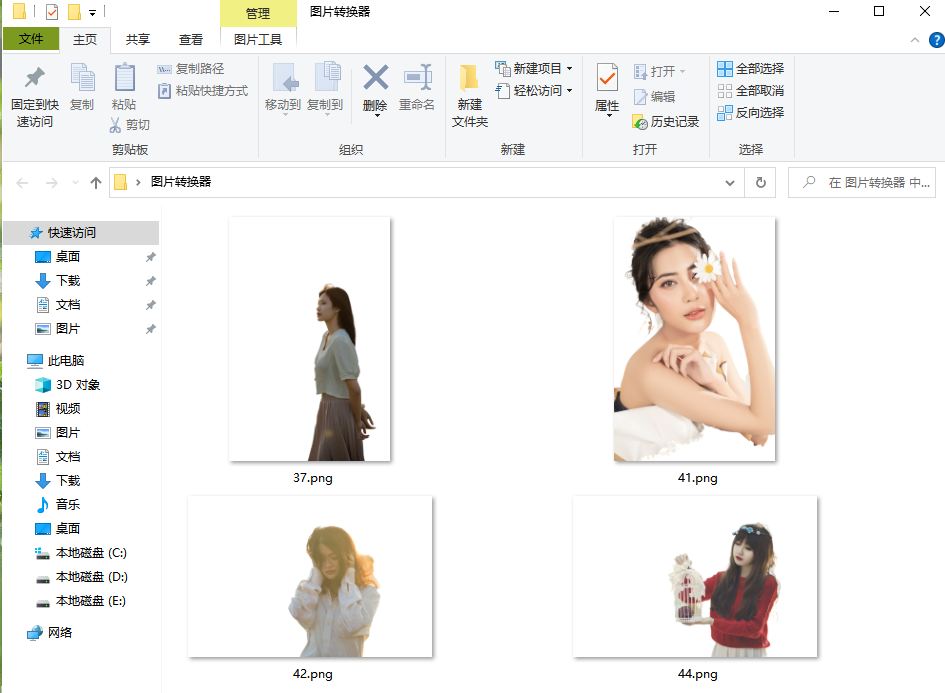Viewport: 945px width, 693px height.
Task: Click Select all in the ribbon
Action: [751, 69]
